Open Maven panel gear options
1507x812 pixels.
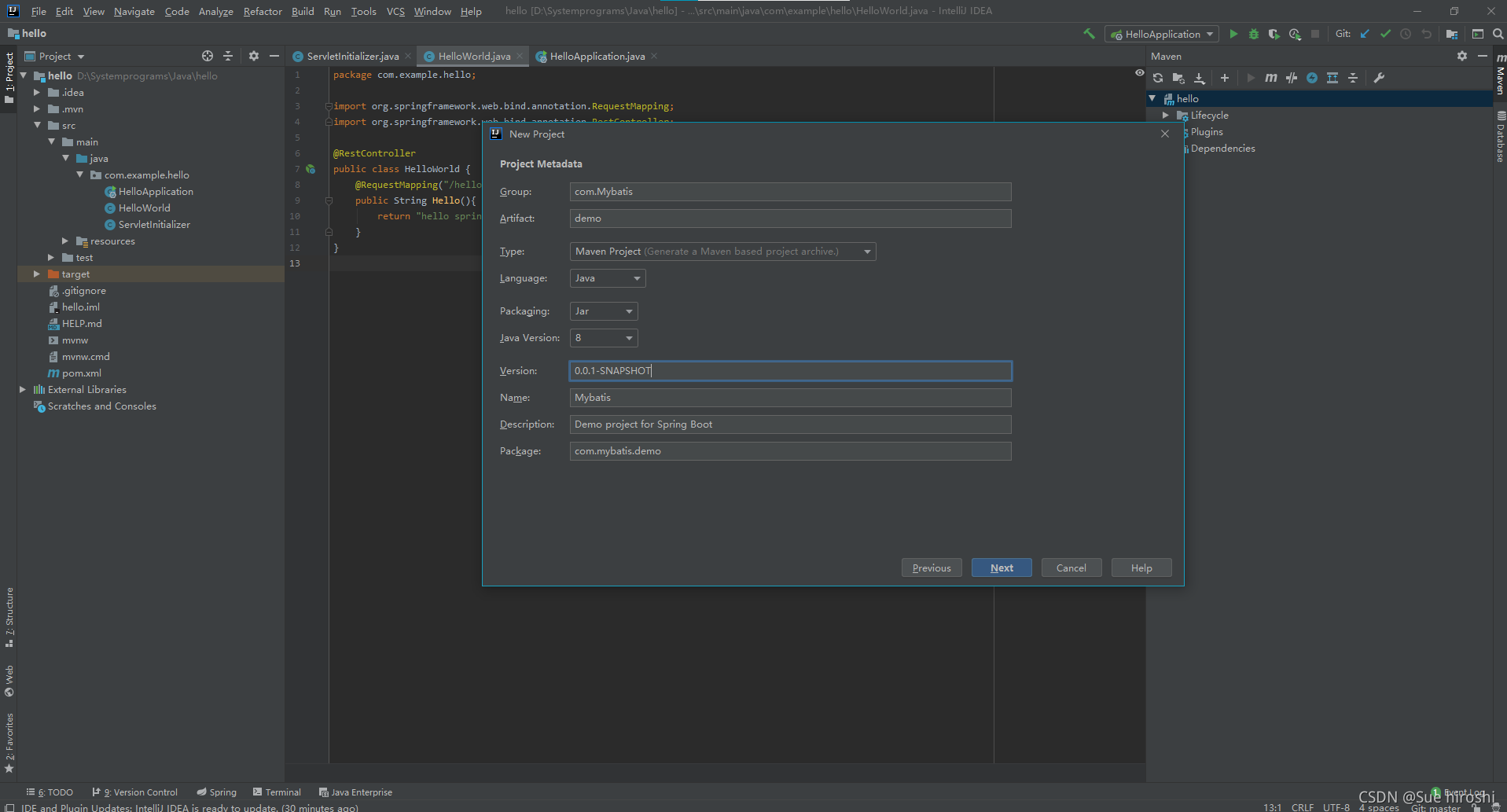click(1462, 56)
